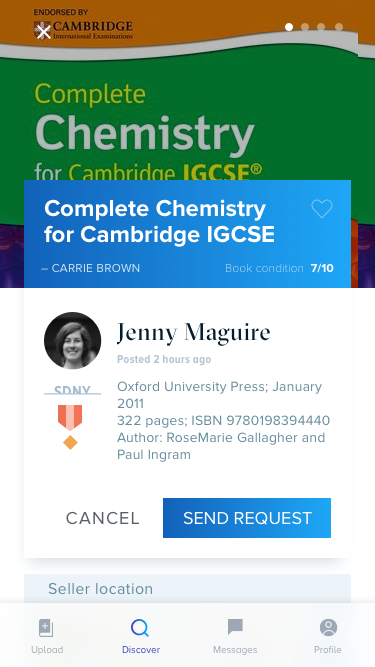Open the Profile person icon
This screenshot has width=375, height=667.
tap(328, 627)
